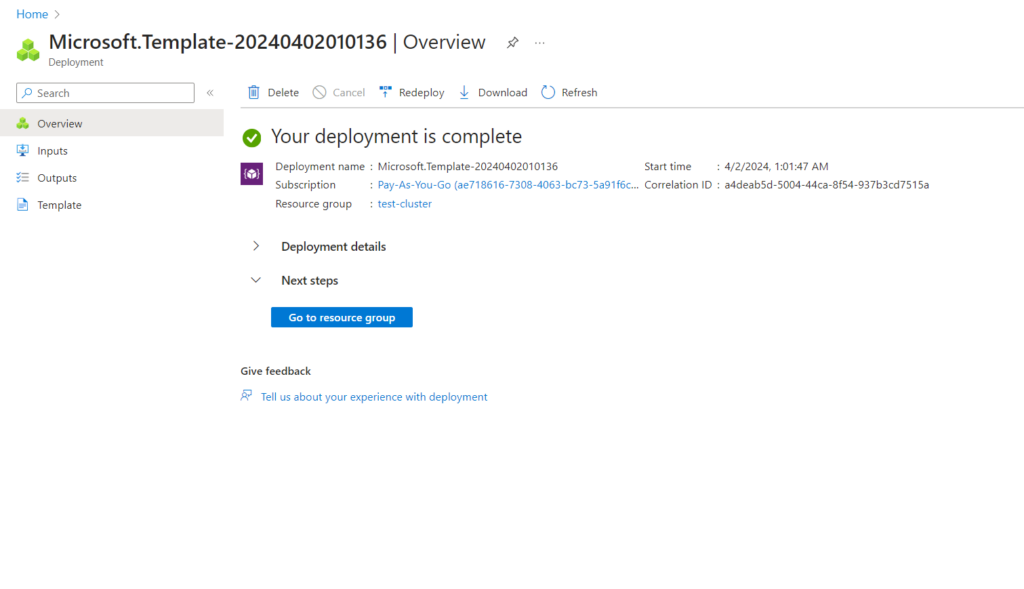The width and height of the screenshot is (1024, 589).
Task: Click the Cancel toolbar label
Action: click(349, 93)
